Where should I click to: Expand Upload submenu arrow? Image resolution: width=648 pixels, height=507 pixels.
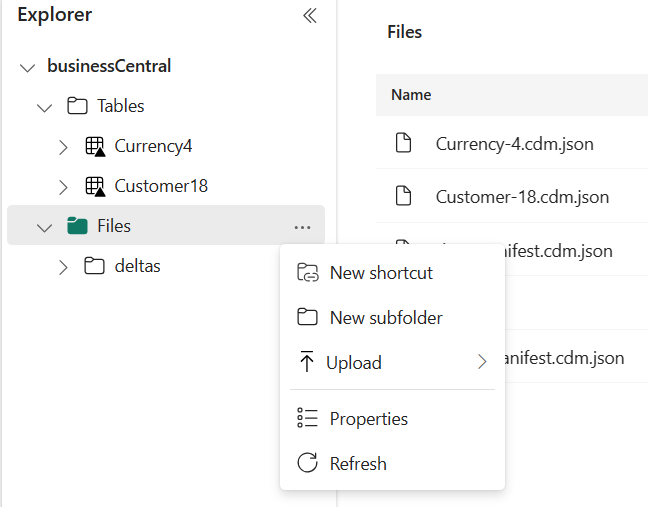(x=482, y=362)
